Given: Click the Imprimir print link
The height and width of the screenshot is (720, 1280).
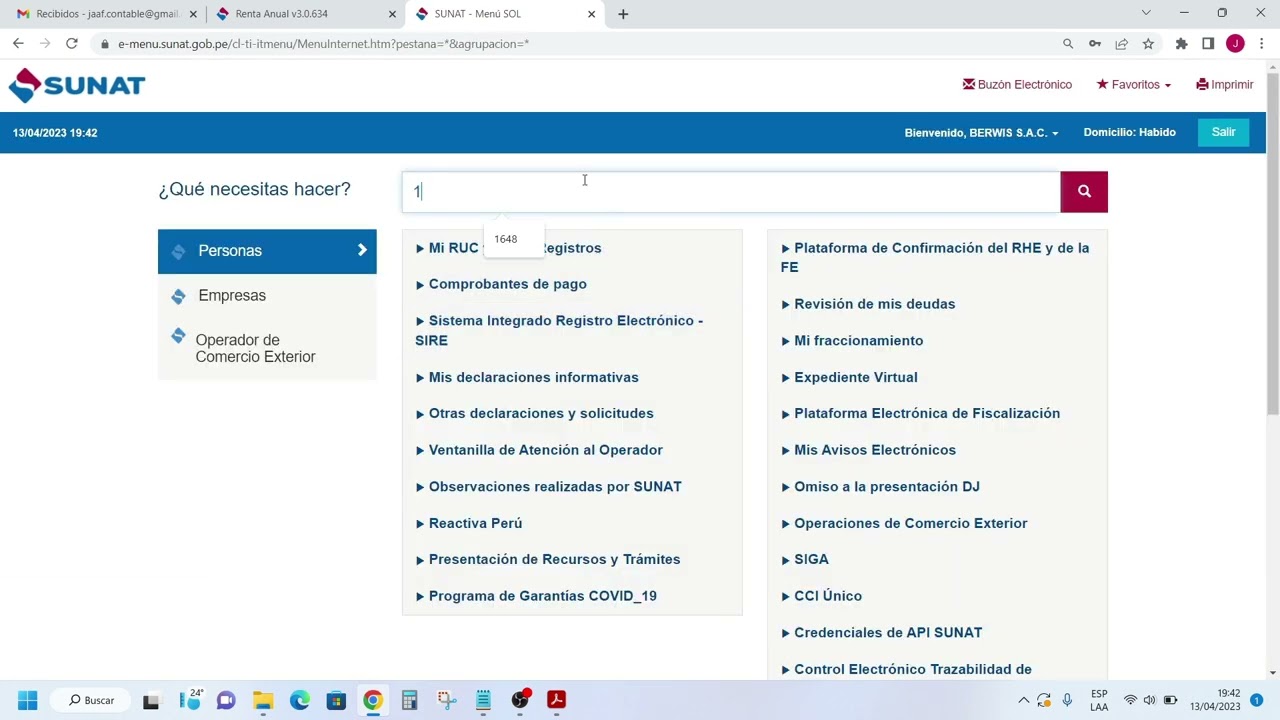Looking at the screenshot, I should 1224,85.
